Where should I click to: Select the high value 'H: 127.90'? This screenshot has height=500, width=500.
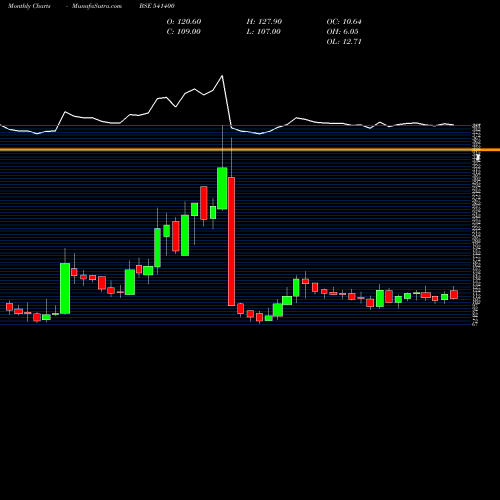(264, 22)
